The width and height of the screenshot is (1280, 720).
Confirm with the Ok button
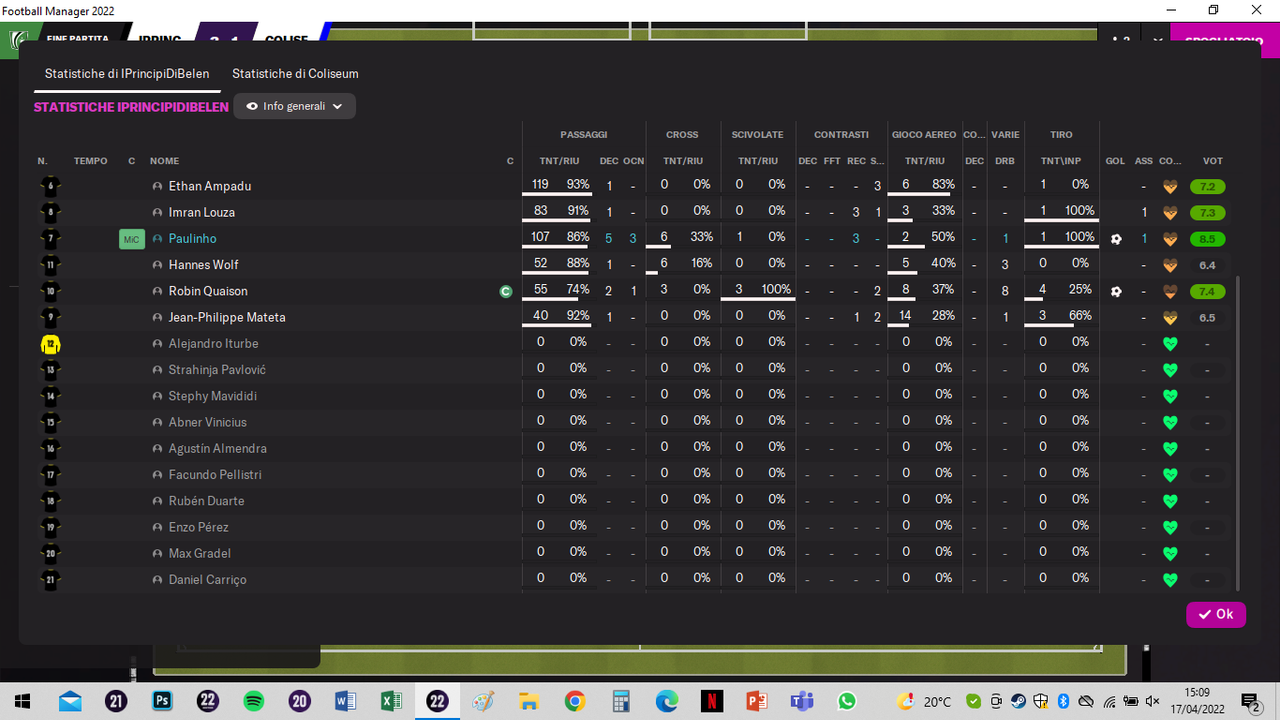coord(1216,614)
